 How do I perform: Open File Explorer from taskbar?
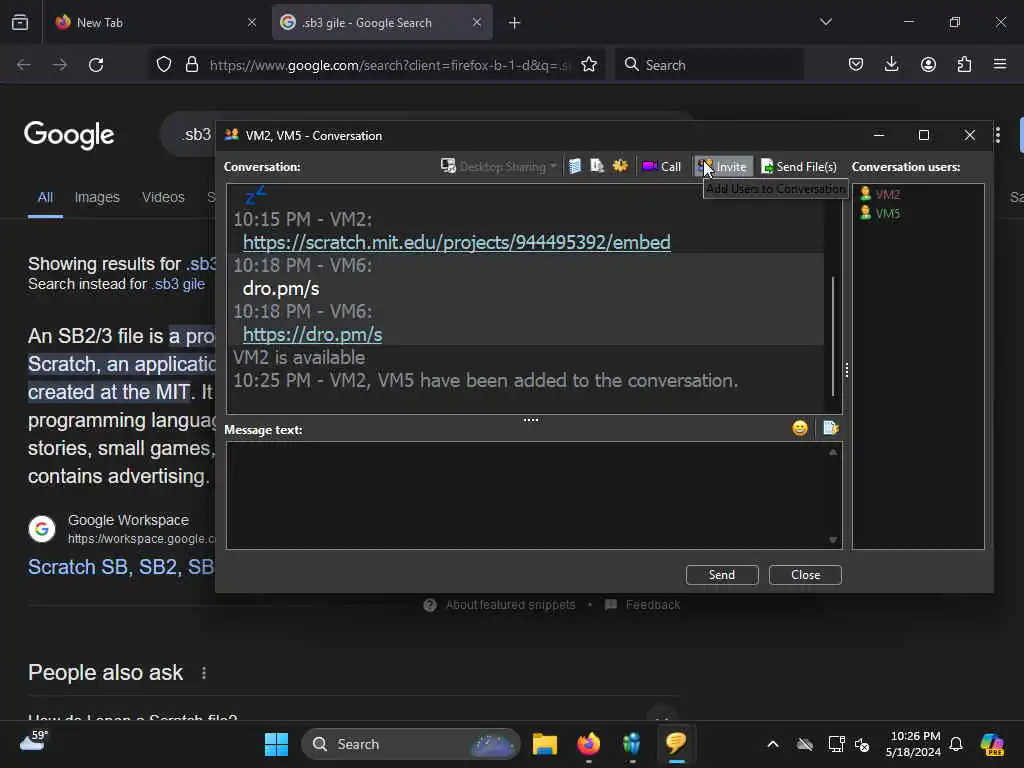click(x=545, y=744)
